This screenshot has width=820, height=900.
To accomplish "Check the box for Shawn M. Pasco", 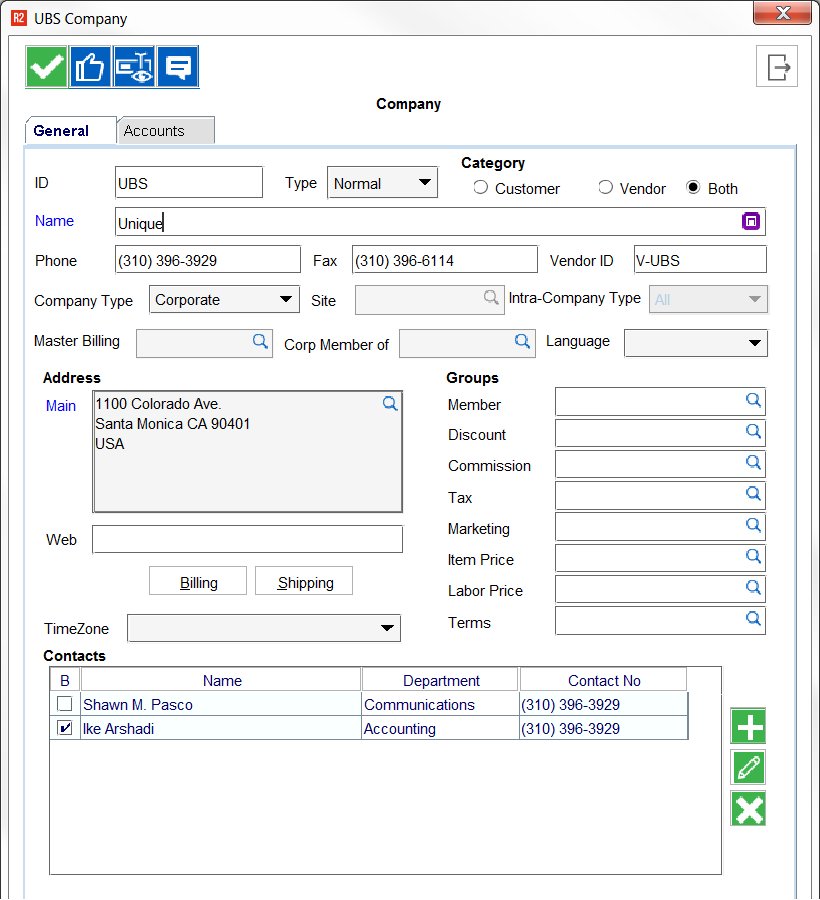I will [65, 705].
